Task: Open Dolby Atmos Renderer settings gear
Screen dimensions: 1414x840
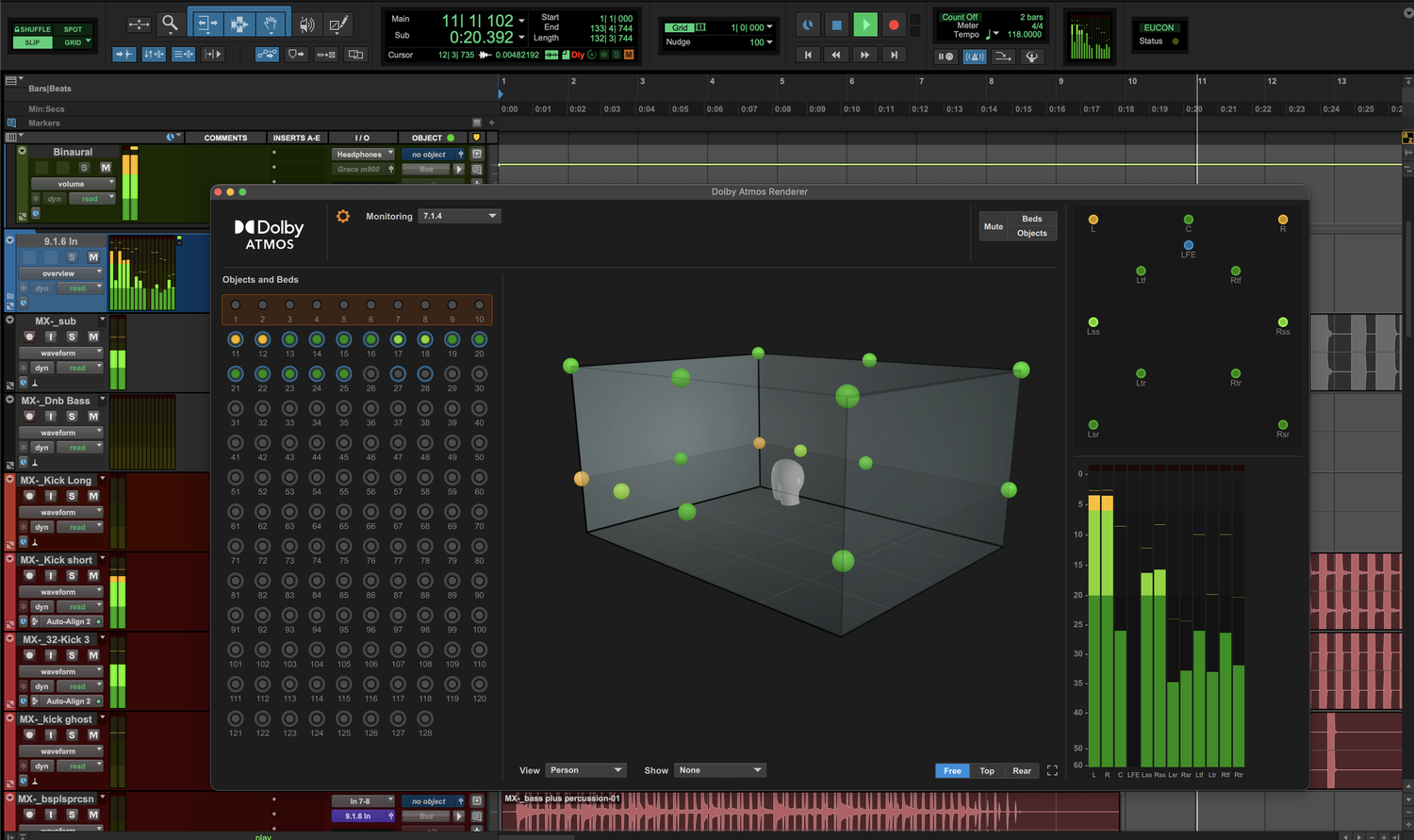Action: click(x=343, y=216)
